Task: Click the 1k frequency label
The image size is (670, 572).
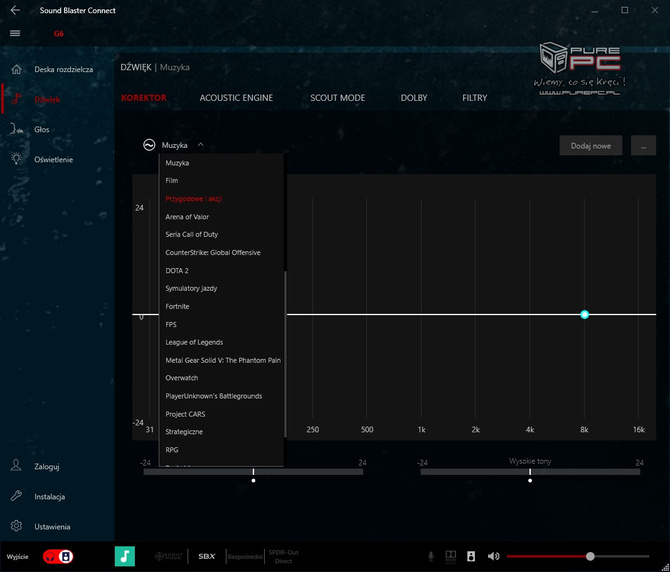Action: click(x=421, y=430)
